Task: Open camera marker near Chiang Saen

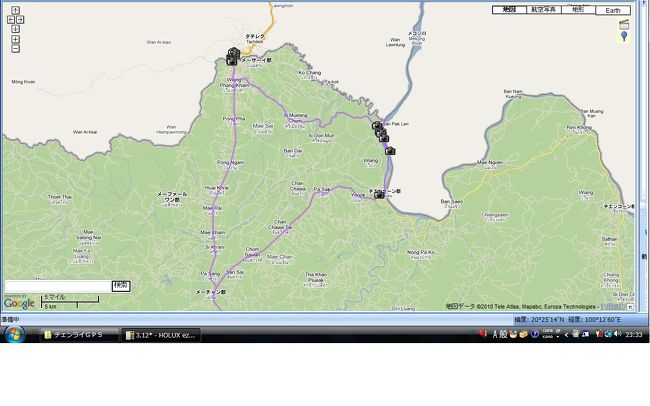Action: (x=379, y=194)
